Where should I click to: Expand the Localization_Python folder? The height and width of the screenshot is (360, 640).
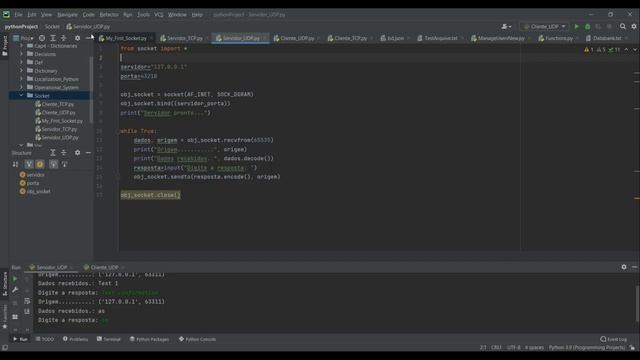tap(21, 79)
